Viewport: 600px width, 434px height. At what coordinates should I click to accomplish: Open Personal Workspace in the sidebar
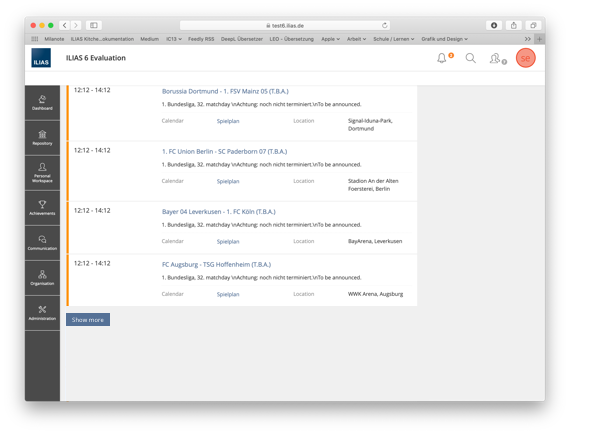point(42,173)
